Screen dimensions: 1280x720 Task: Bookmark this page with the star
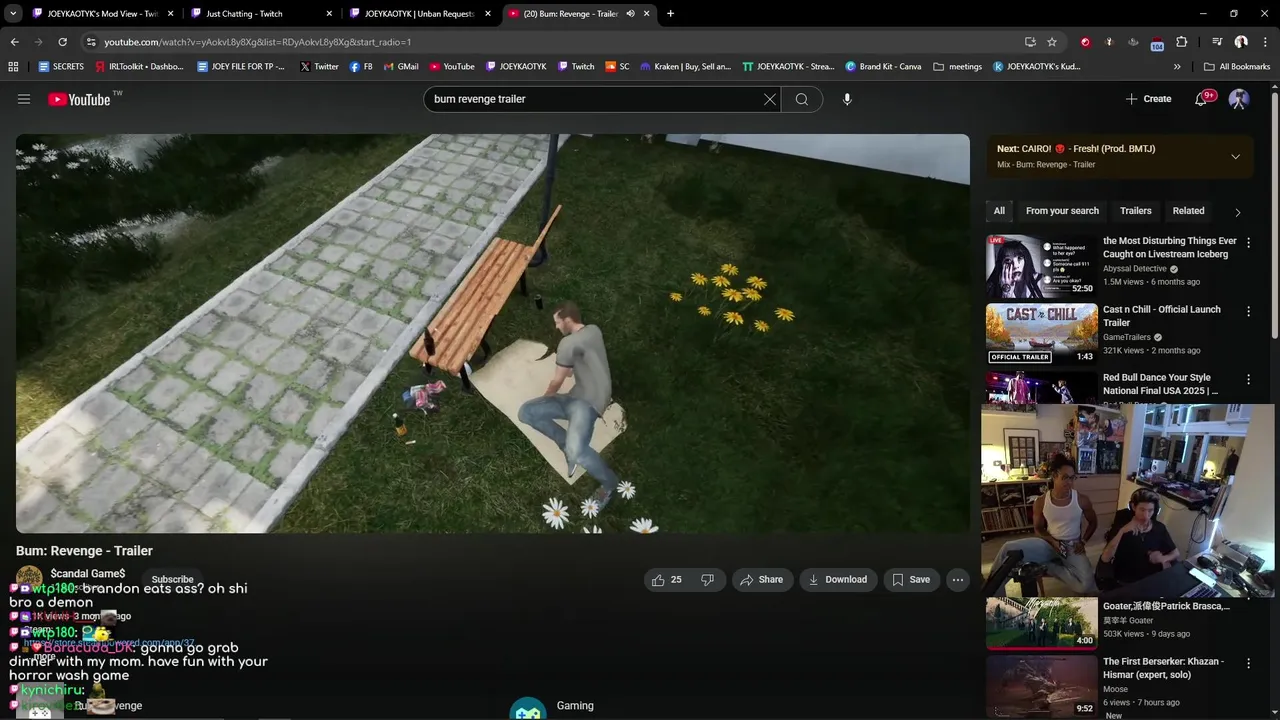(1052, 42)
